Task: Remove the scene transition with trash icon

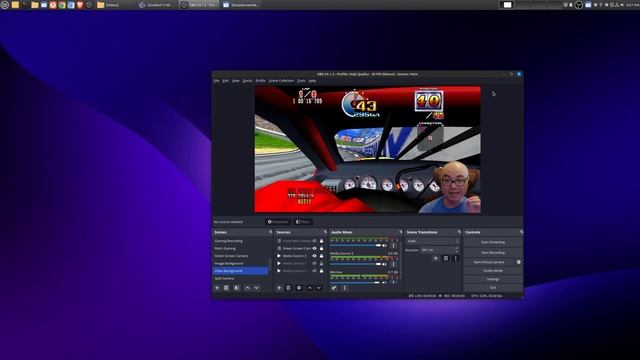Action: coord(446,258)
